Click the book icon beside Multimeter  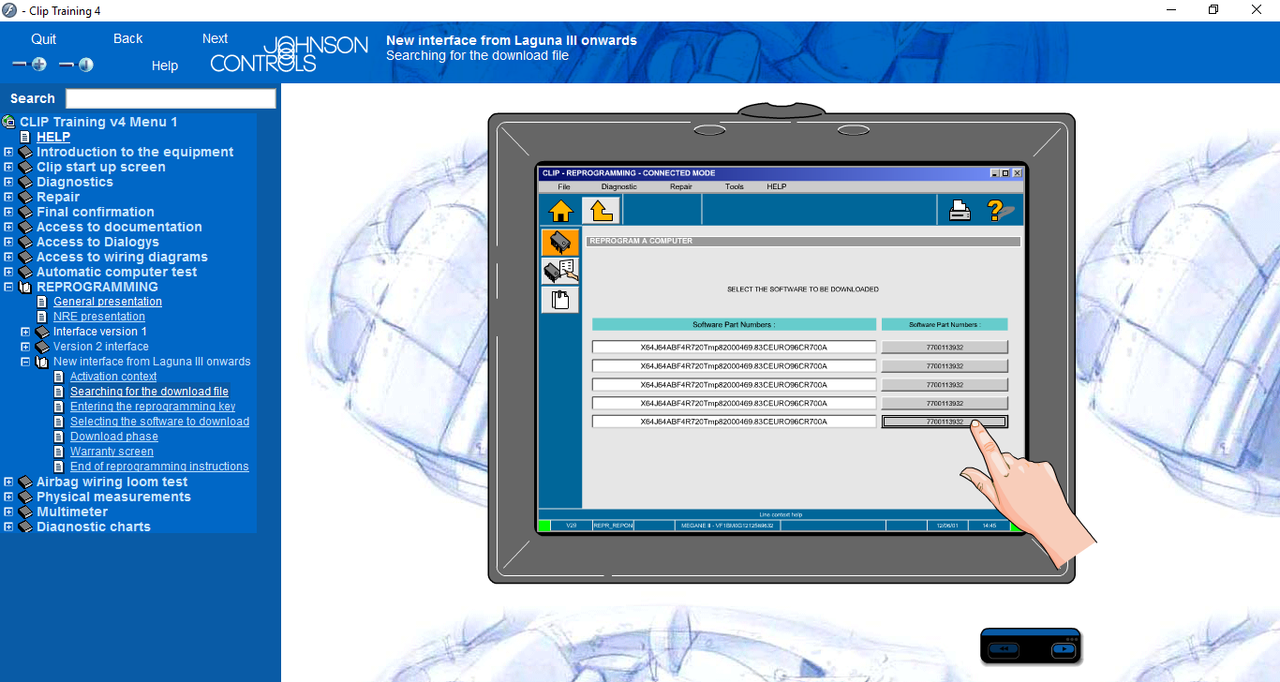[25, 512]
